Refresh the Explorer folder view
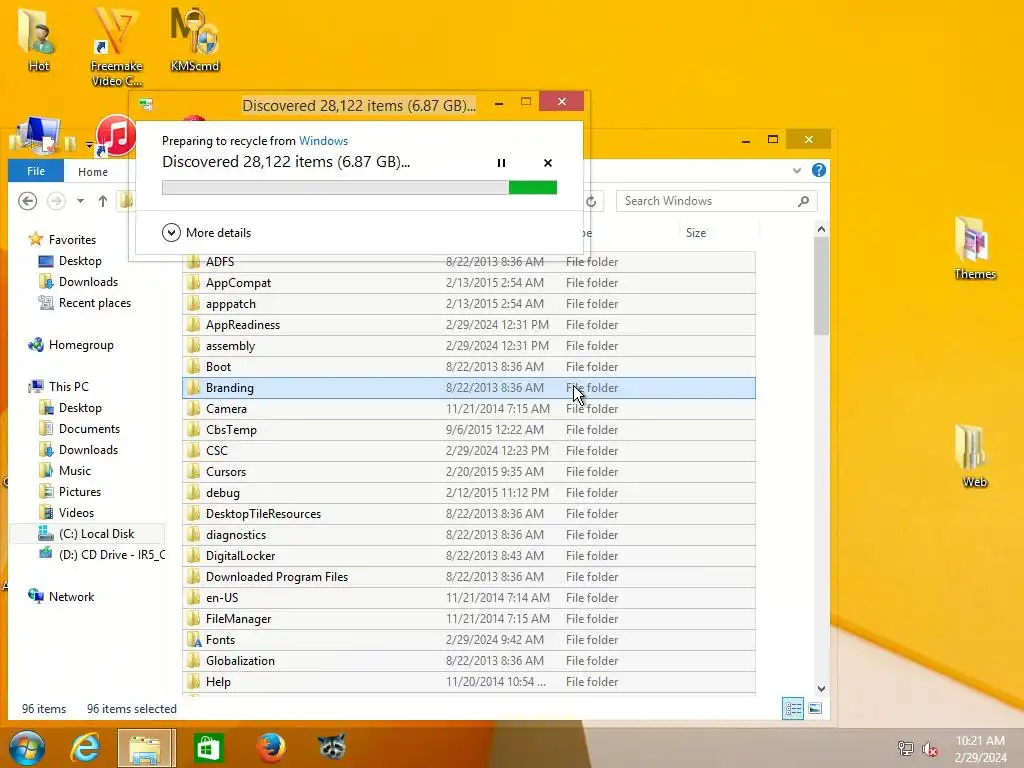Screen dimensions: 1024x768 [591, 201]
